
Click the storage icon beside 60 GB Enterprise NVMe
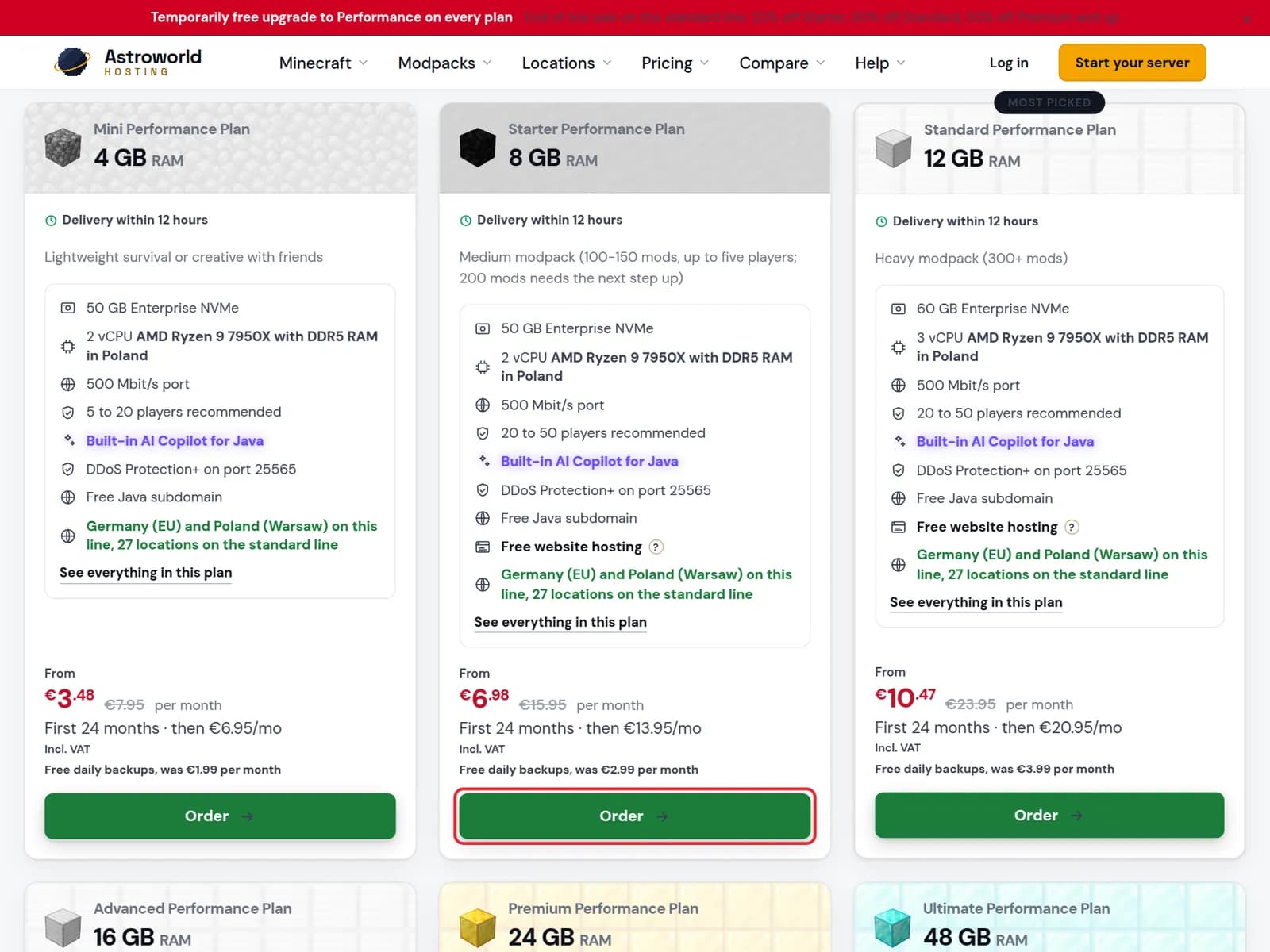(x=899, y=309)
